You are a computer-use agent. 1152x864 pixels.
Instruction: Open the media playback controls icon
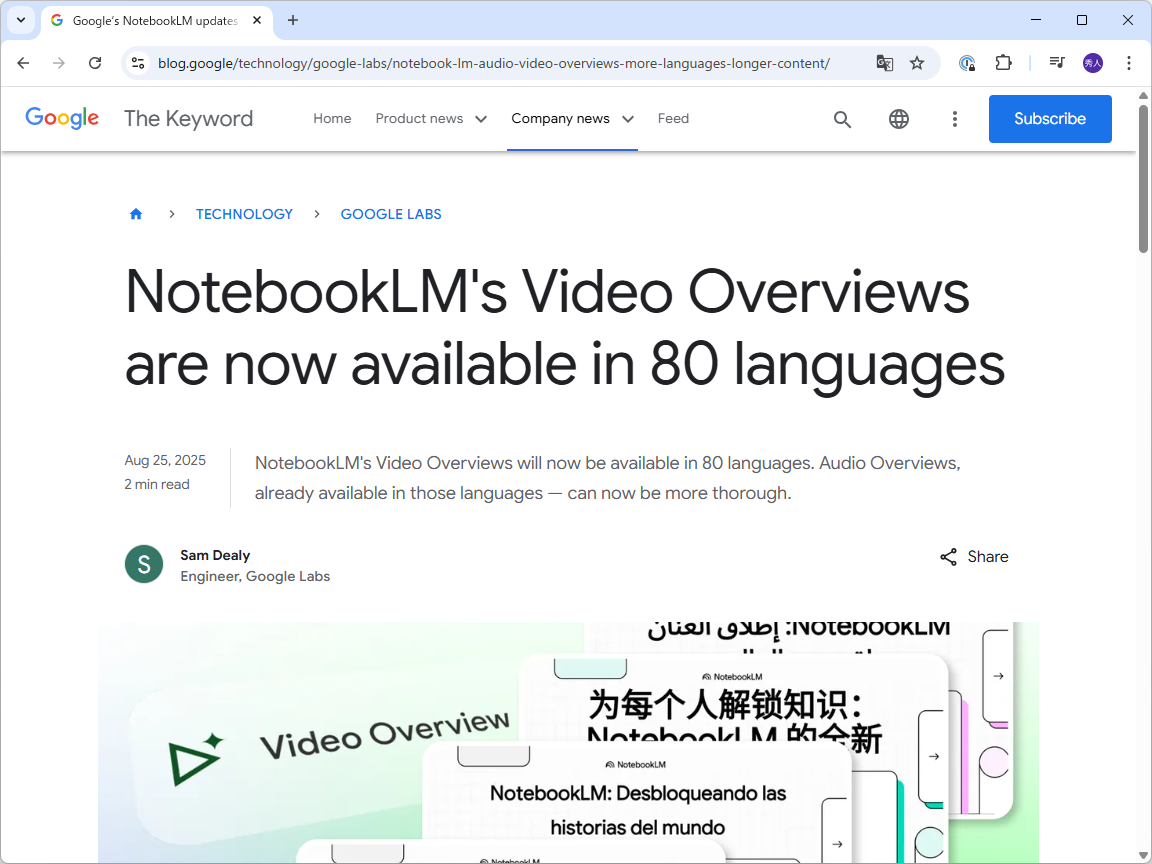(1056, 62)
